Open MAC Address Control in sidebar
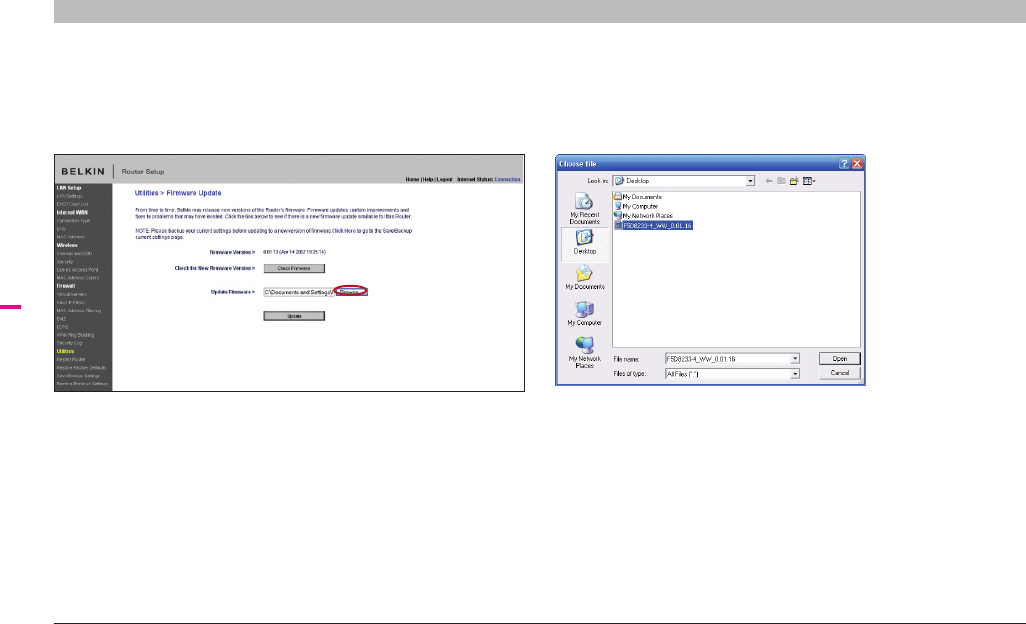 78,278
